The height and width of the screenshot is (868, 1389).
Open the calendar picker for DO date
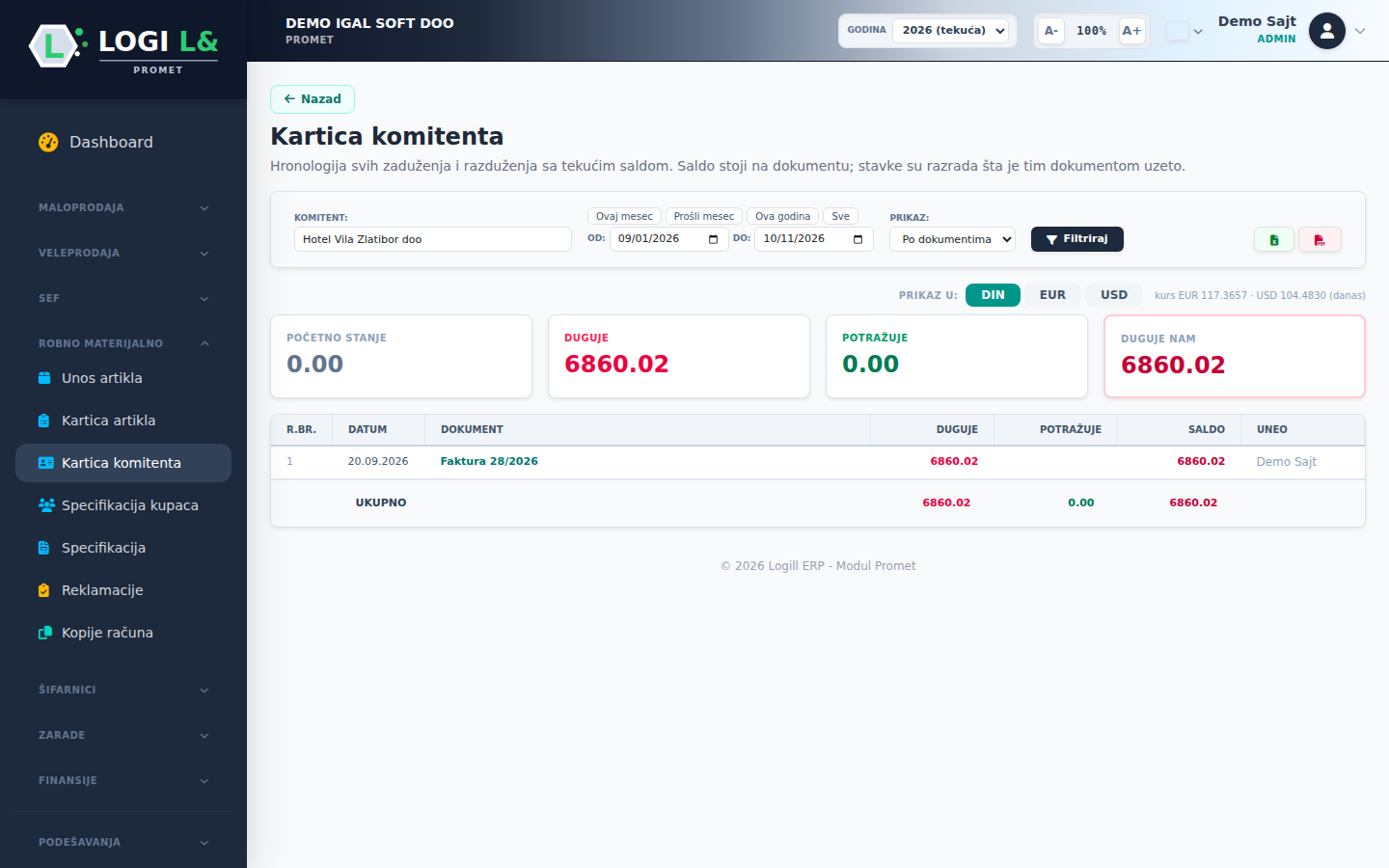858,239
